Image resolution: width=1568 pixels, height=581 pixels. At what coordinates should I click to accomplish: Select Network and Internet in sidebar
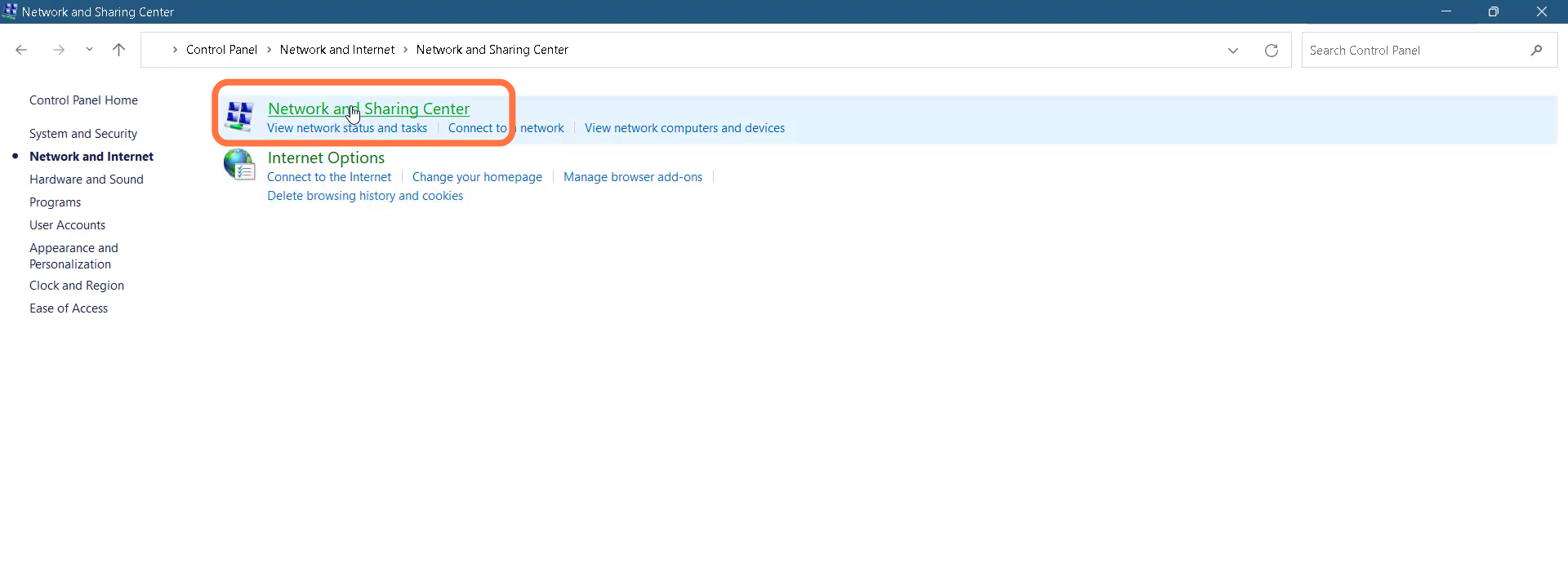(91, 157)
